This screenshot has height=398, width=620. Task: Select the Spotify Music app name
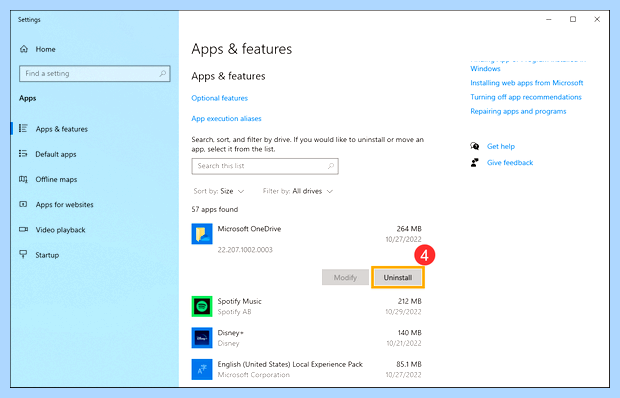point(239,301)
